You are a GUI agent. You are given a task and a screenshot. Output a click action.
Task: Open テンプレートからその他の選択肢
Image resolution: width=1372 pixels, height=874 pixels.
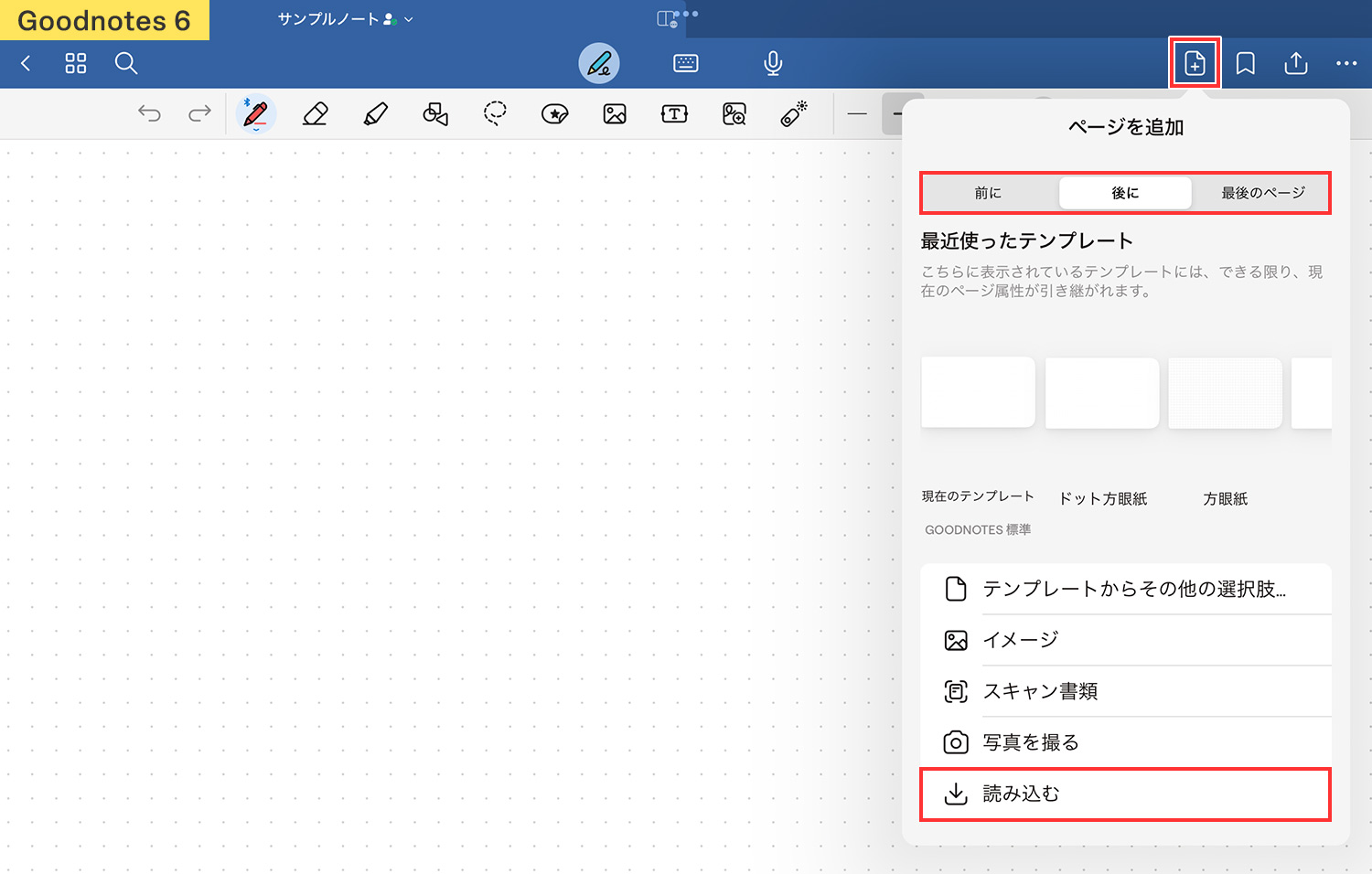click(1125, 589)
